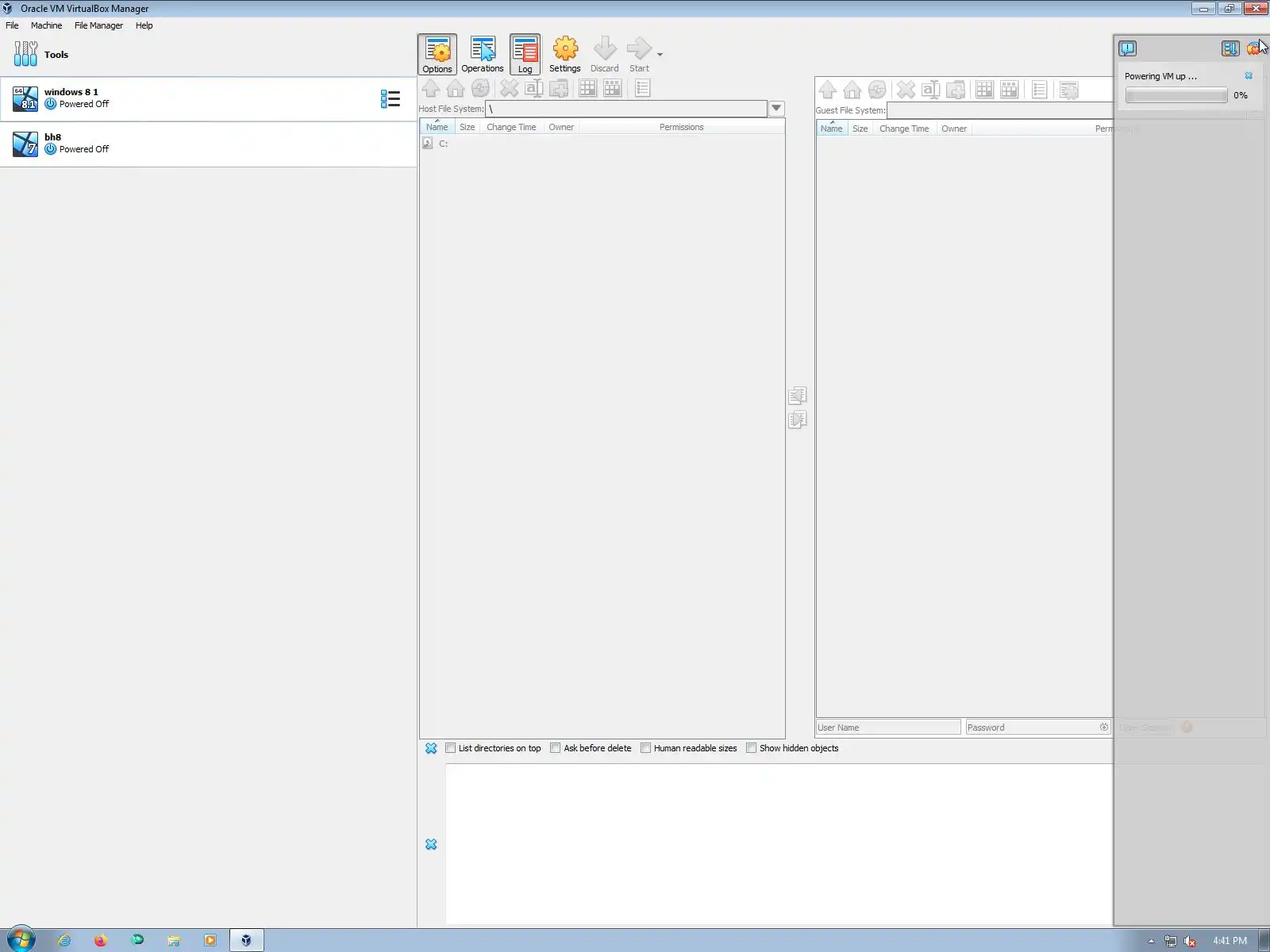
Task: Click host panel select-all icon
Action: [x=587, y=88]
